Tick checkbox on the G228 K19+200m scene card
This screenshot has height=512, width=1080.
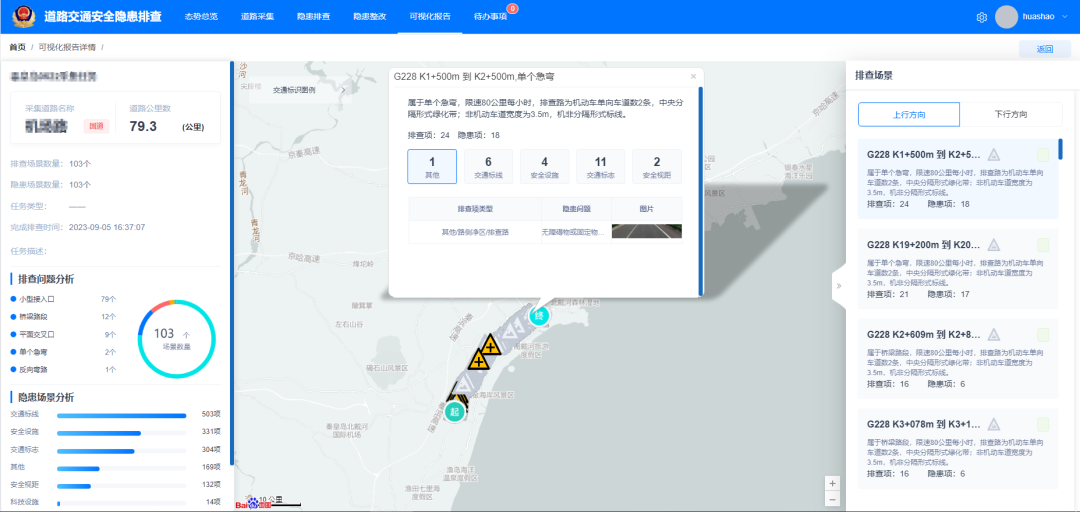coord(1043,245)
